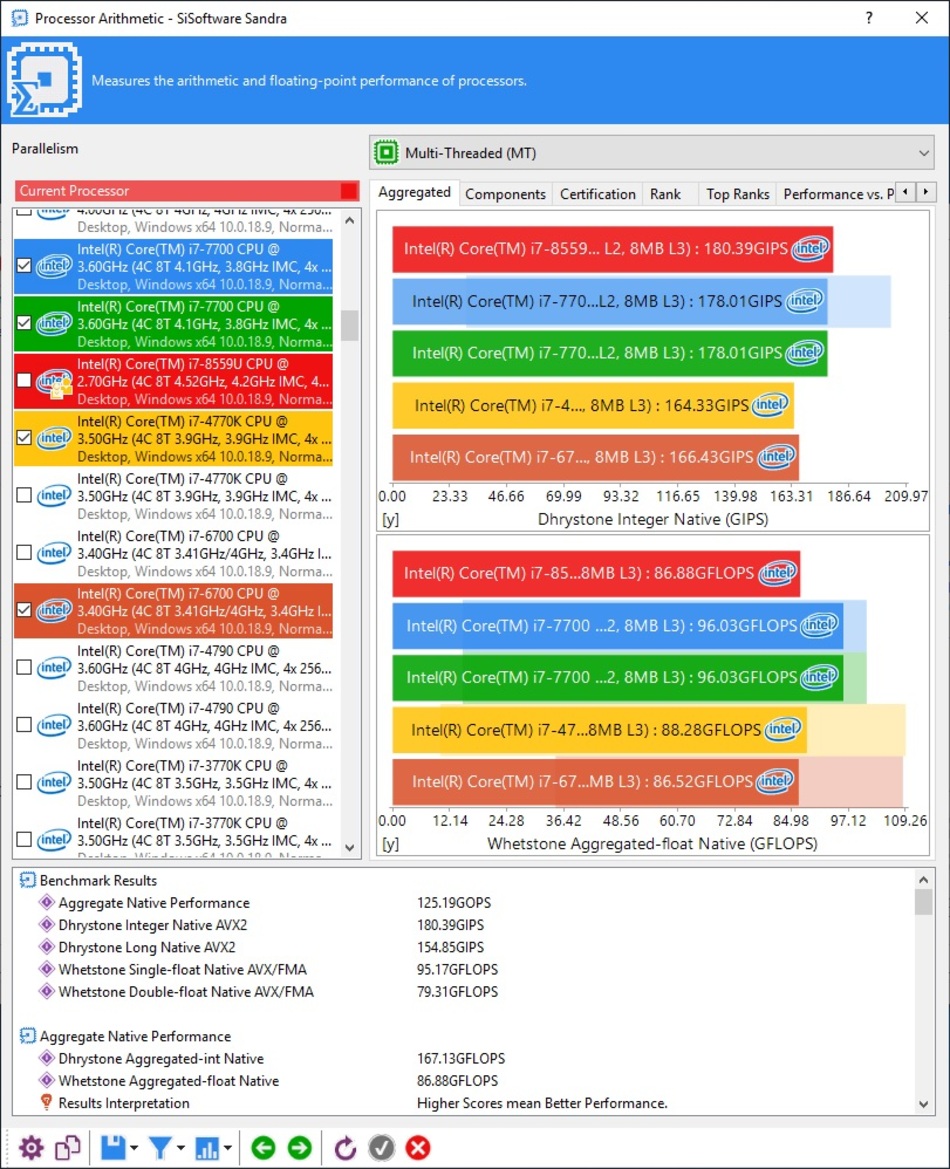Click Intel logo of yellow i7-4770K entry
The width and height of the screenshot is (950, 1169).
(54, 438)
